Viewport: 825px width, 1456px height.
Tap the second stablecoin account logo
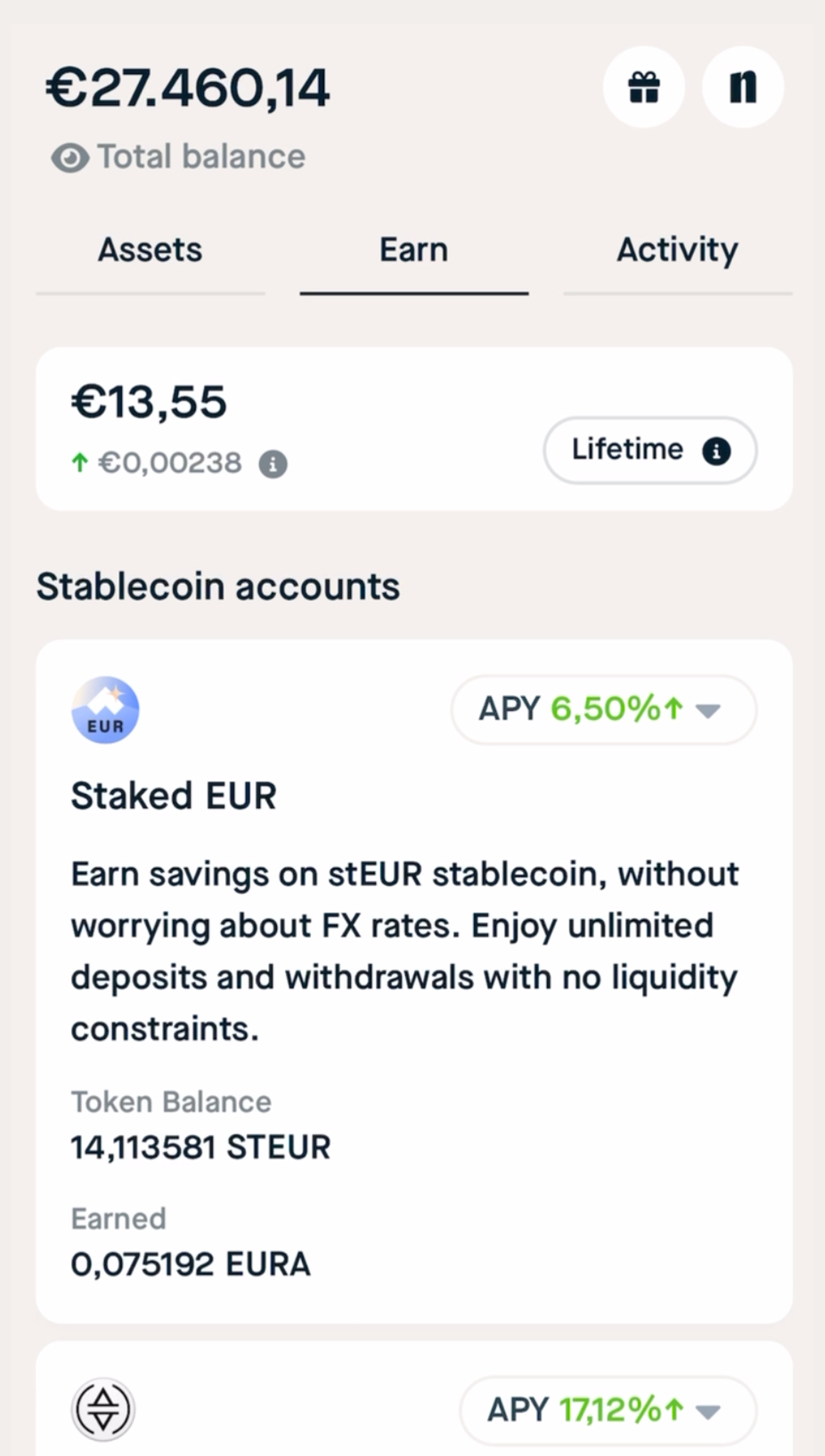[x=103, y=1410]
